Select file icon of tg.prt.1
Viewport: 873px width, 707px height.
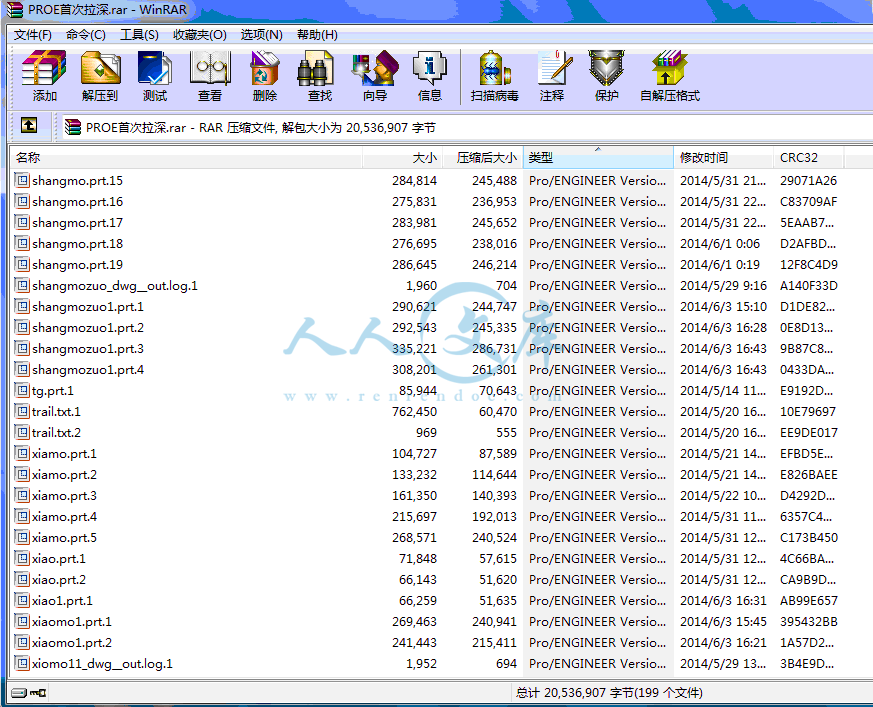pos(22,390)
